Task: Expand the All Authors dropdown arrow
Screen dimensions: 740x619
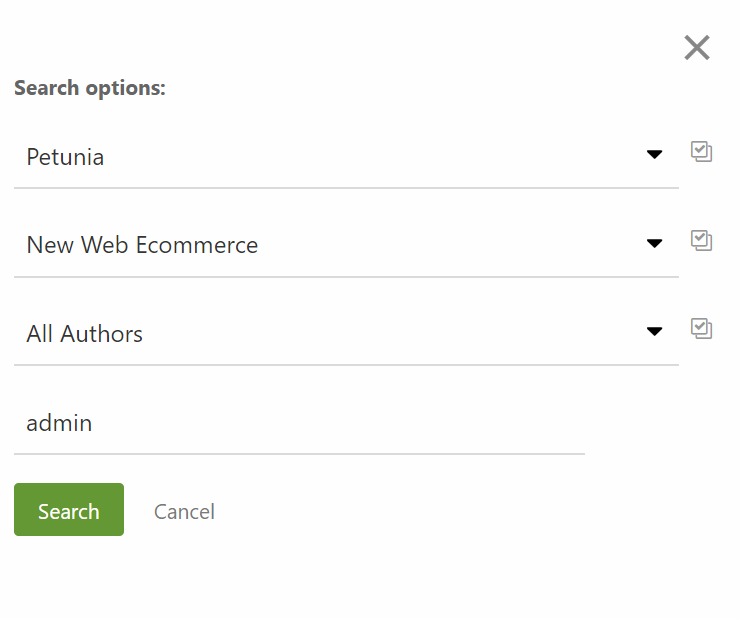Action: click(655, 331)
